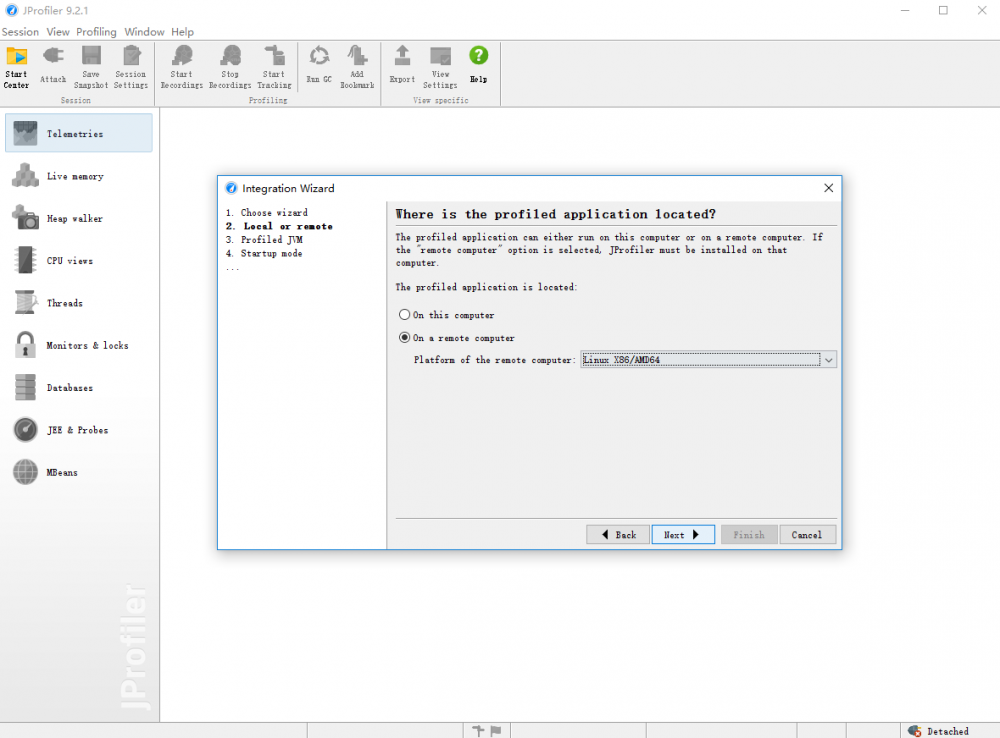Click the pin icon in status bar
This screenshot has height=738, width=1000.
(x=478, y=730)
